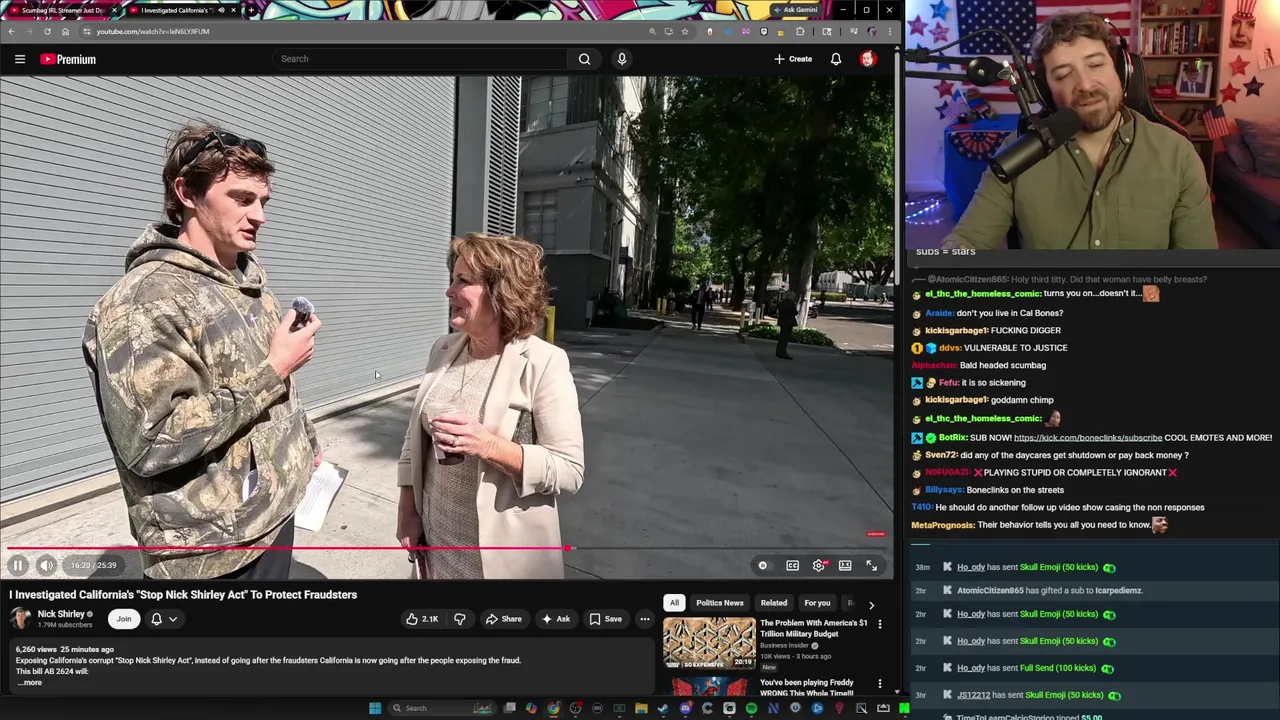Image resolution: width=1280 pixels, height=720 pixels.
Task: Open Chrome from the taskbar
Action: [x=553, y=708]
